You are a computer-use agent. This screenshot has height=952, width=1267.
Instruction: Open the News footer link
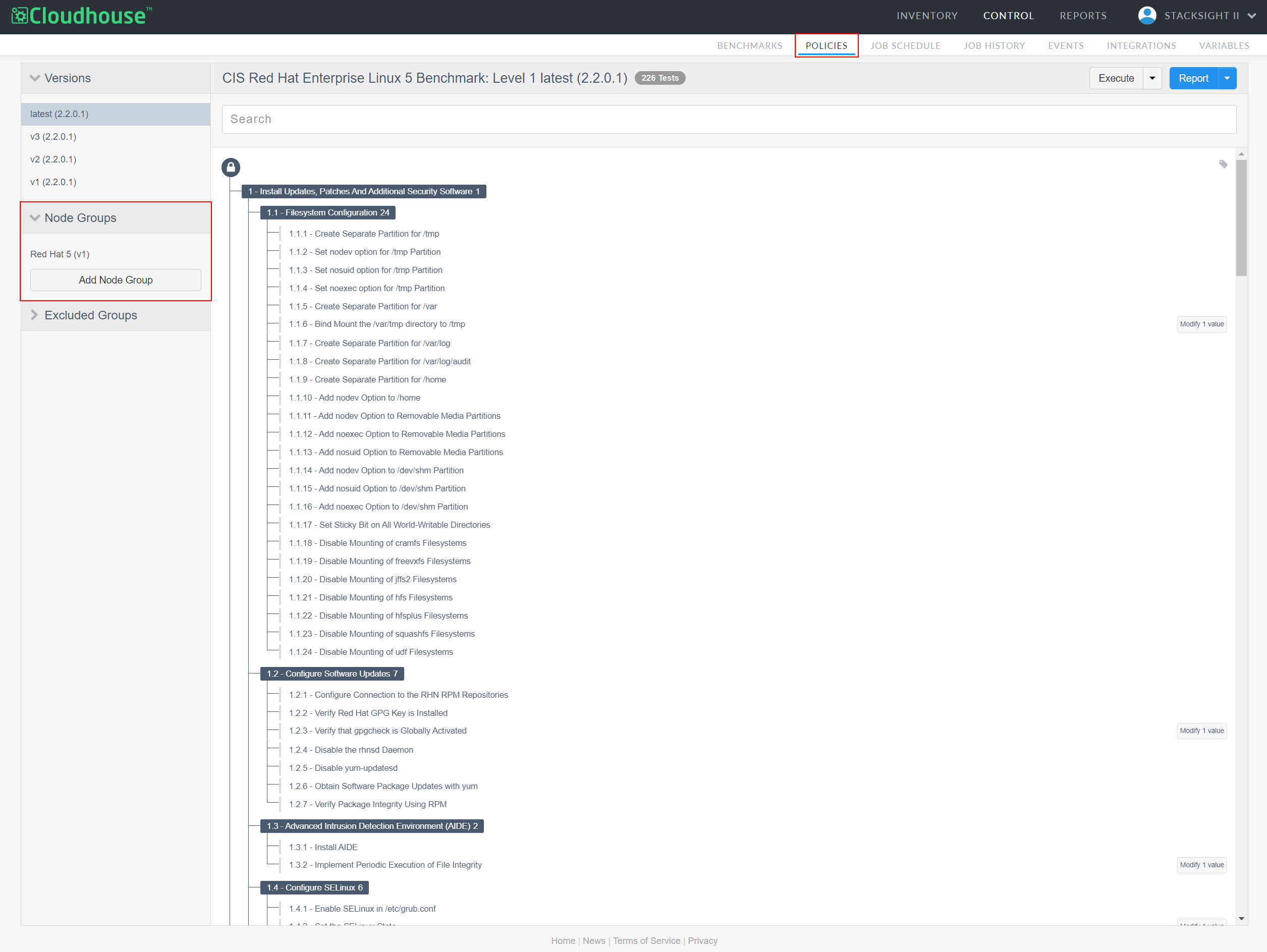pos(594,940)
